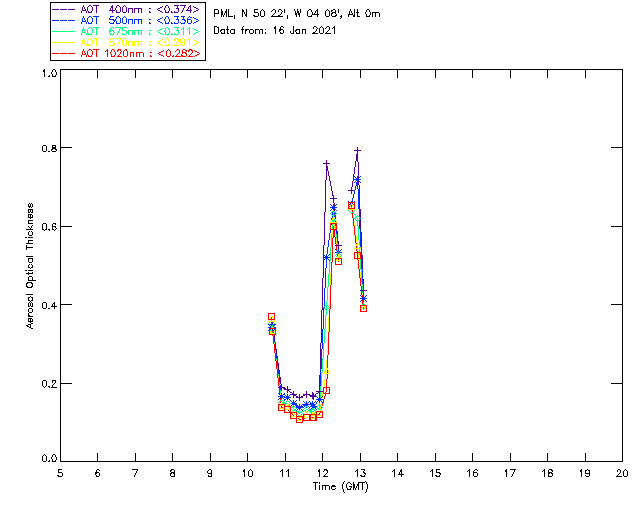
Task: Click the 0.2 y-axis tick label
Action: tap(49, 384)
